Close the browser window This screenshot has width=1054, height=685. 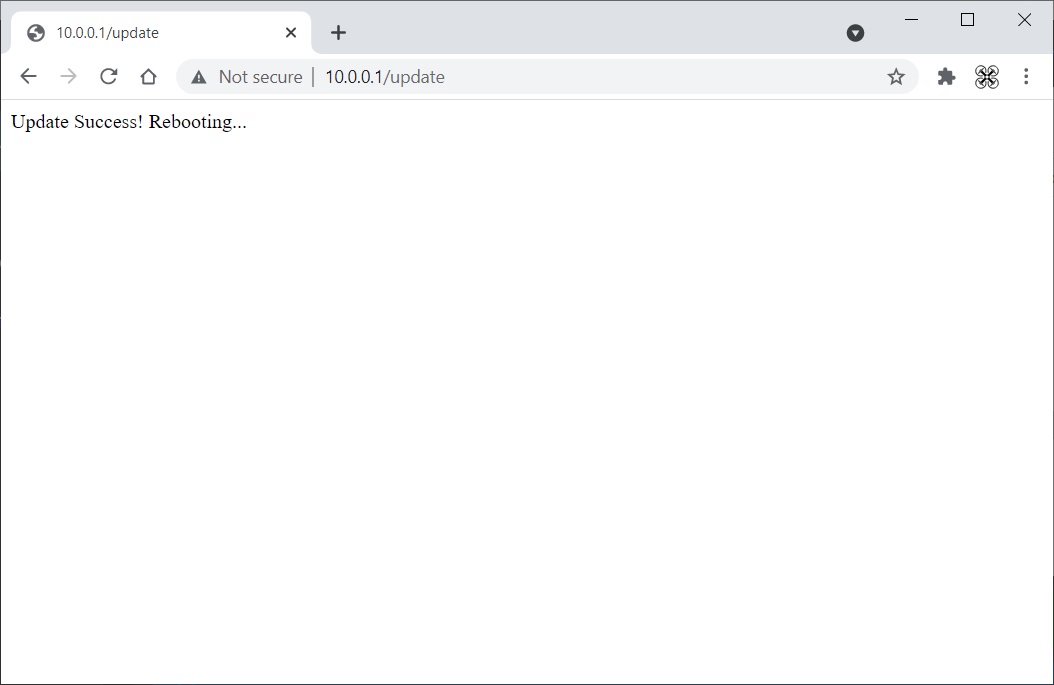[x=1024, y=19]
